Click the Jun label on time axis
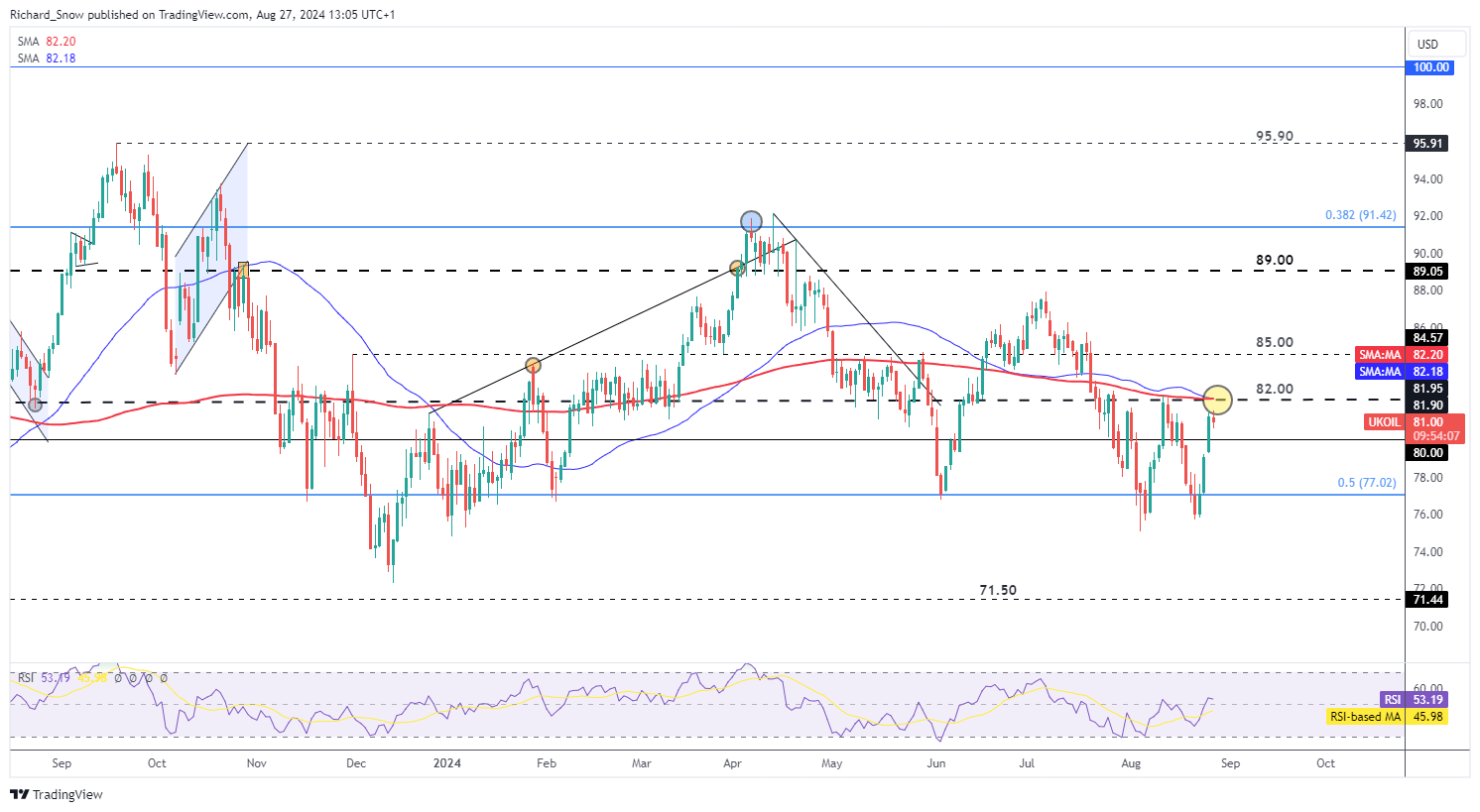Image resolution: width=1480 pixels, height=812 pixels. [x=935, y=763]
